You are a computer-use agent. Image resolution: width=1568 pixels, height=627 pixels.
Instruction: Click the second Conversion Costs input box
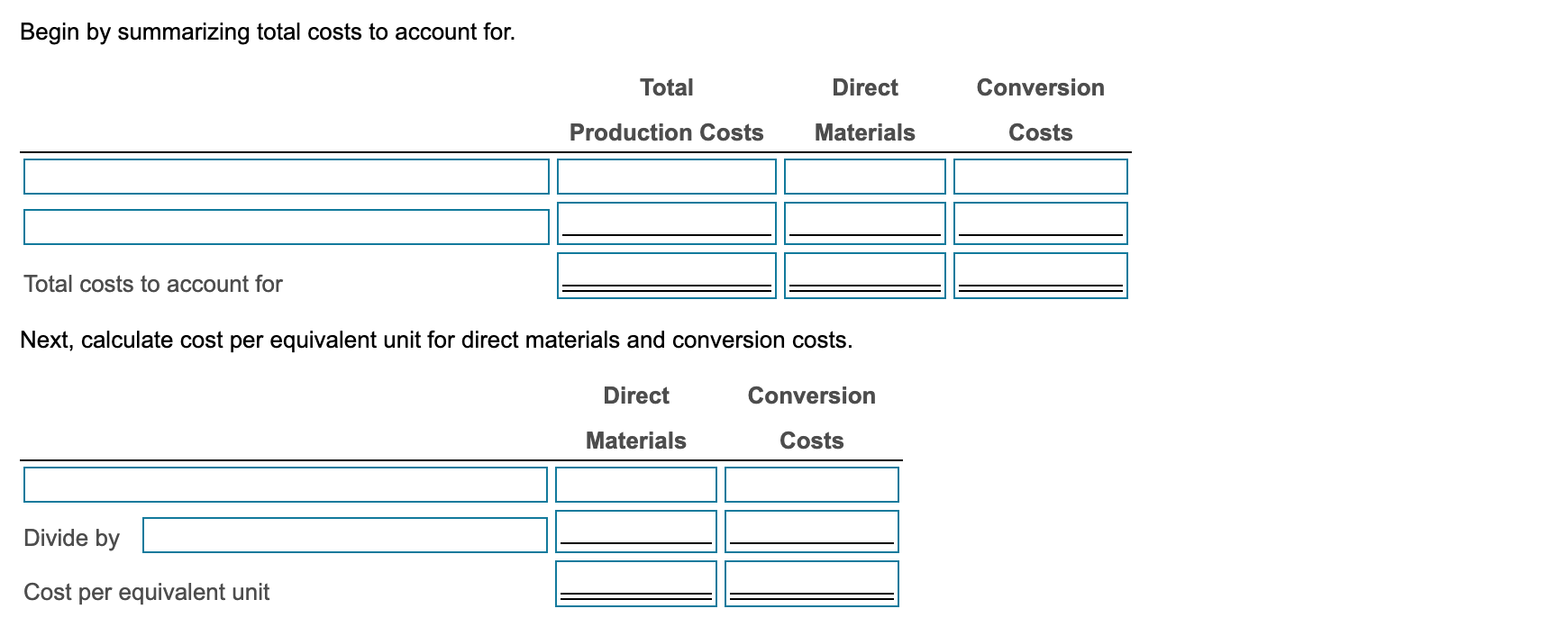[1039, 224]
